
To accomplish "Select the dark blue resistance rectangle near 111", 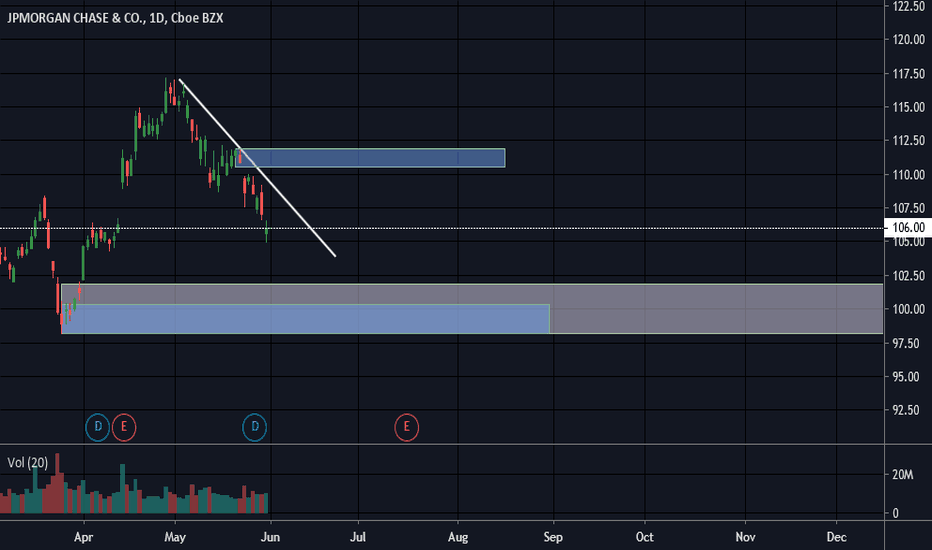I will coord(370,158).
